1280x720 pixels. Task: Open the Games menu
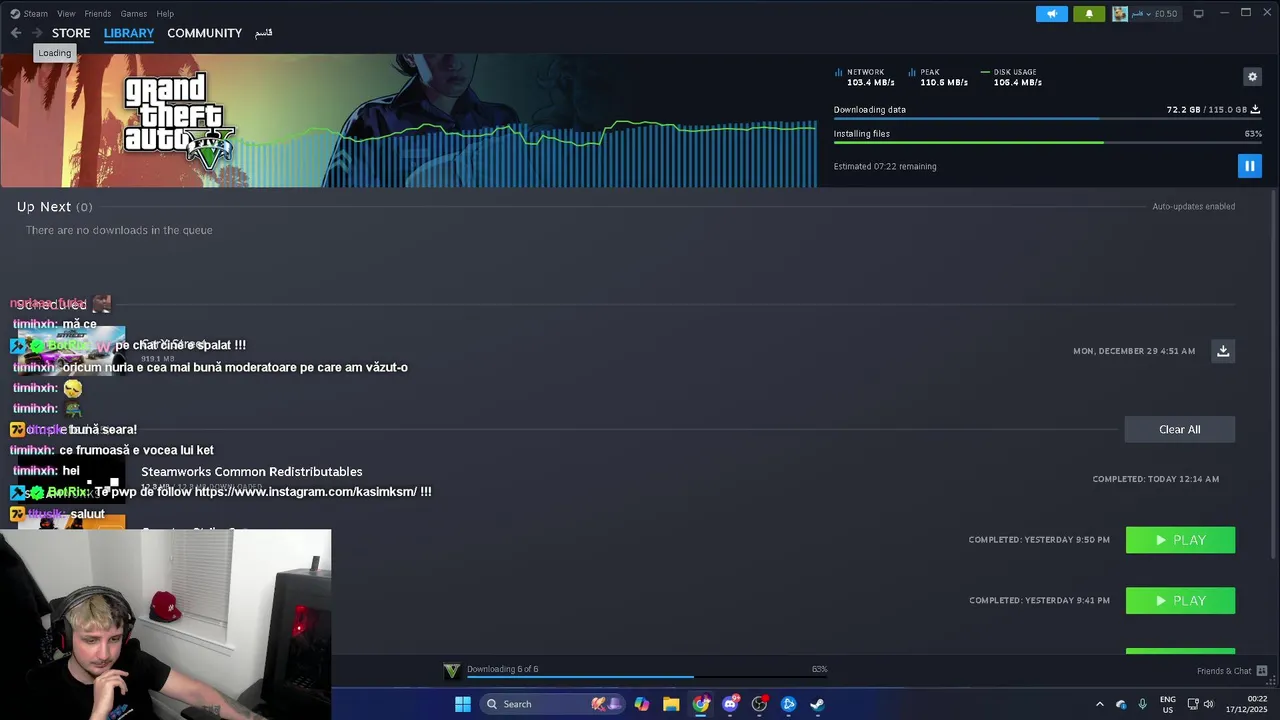(133, 14)
